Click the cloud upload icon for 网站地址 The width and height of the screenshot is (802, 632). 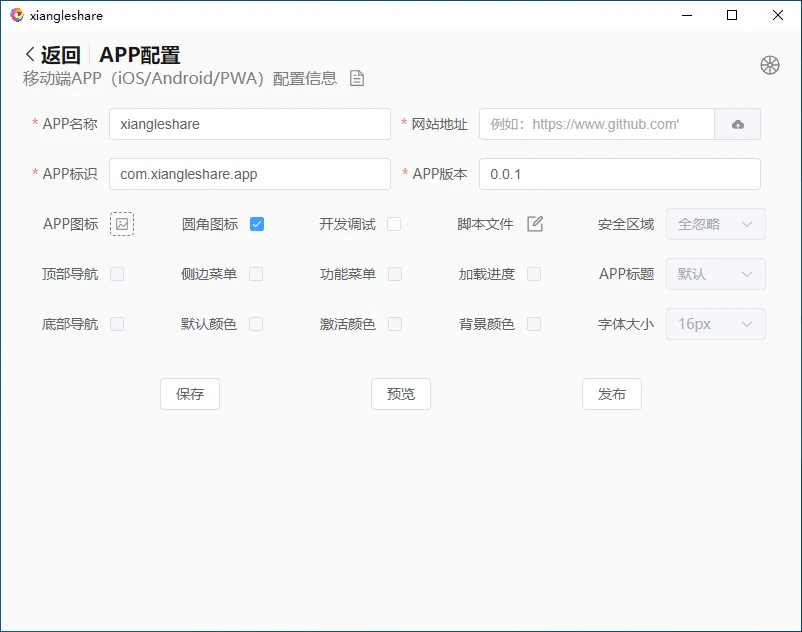[738, 124]
